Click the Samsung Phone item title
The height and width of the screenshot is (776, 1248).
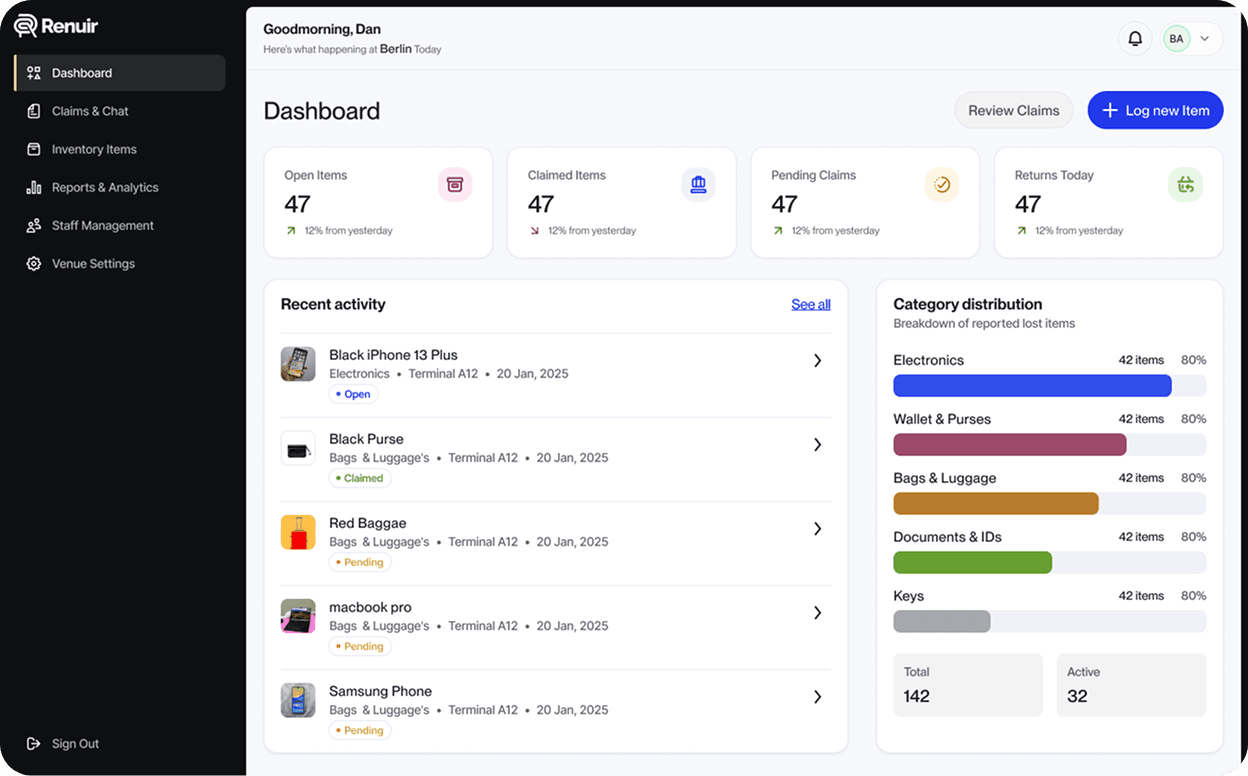pyautogui.click(x=381, y=691)
